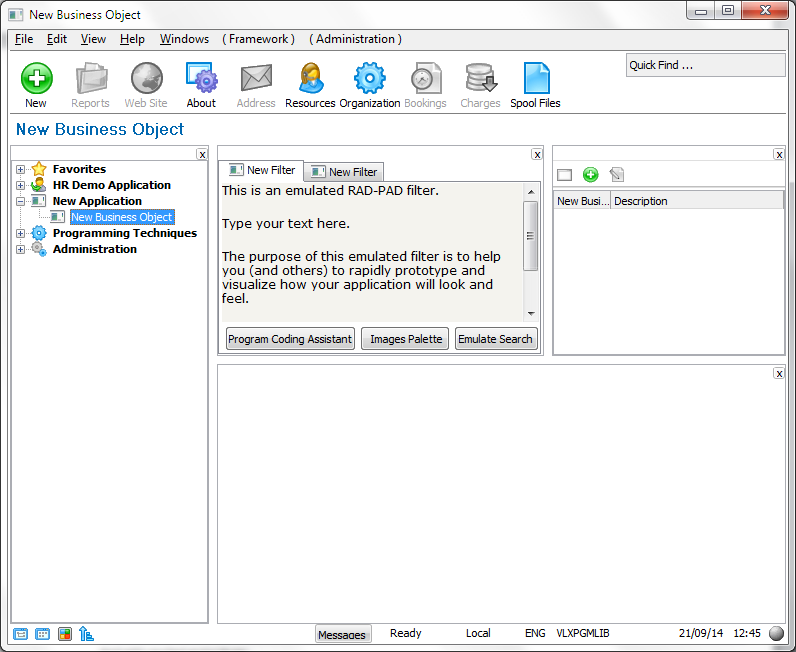Screen dimensions: 796x652
Task: Click the Programming Techniques gear icon
Action: 39,233
